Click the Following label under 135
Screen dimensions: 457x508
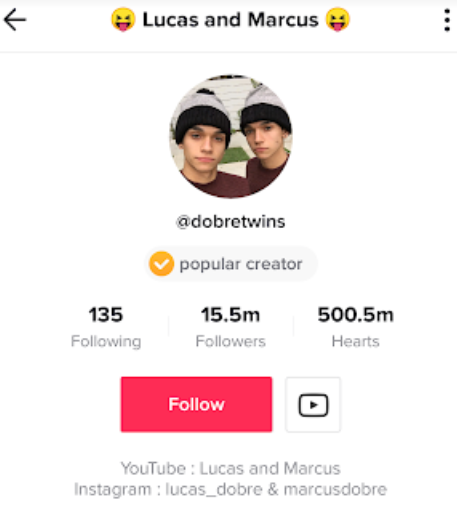coord(106,342)
